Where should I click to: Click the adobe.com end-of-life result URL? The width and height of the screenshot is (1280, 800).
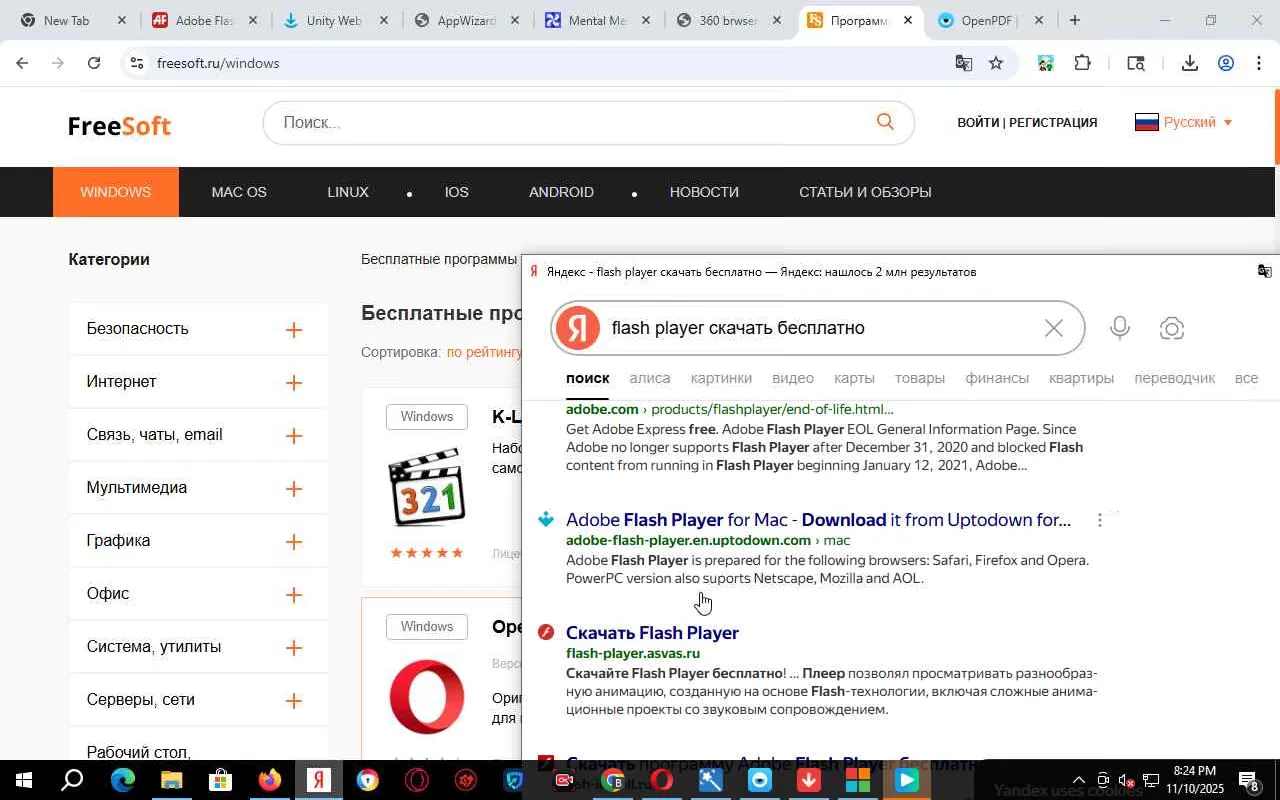point(730,409)
